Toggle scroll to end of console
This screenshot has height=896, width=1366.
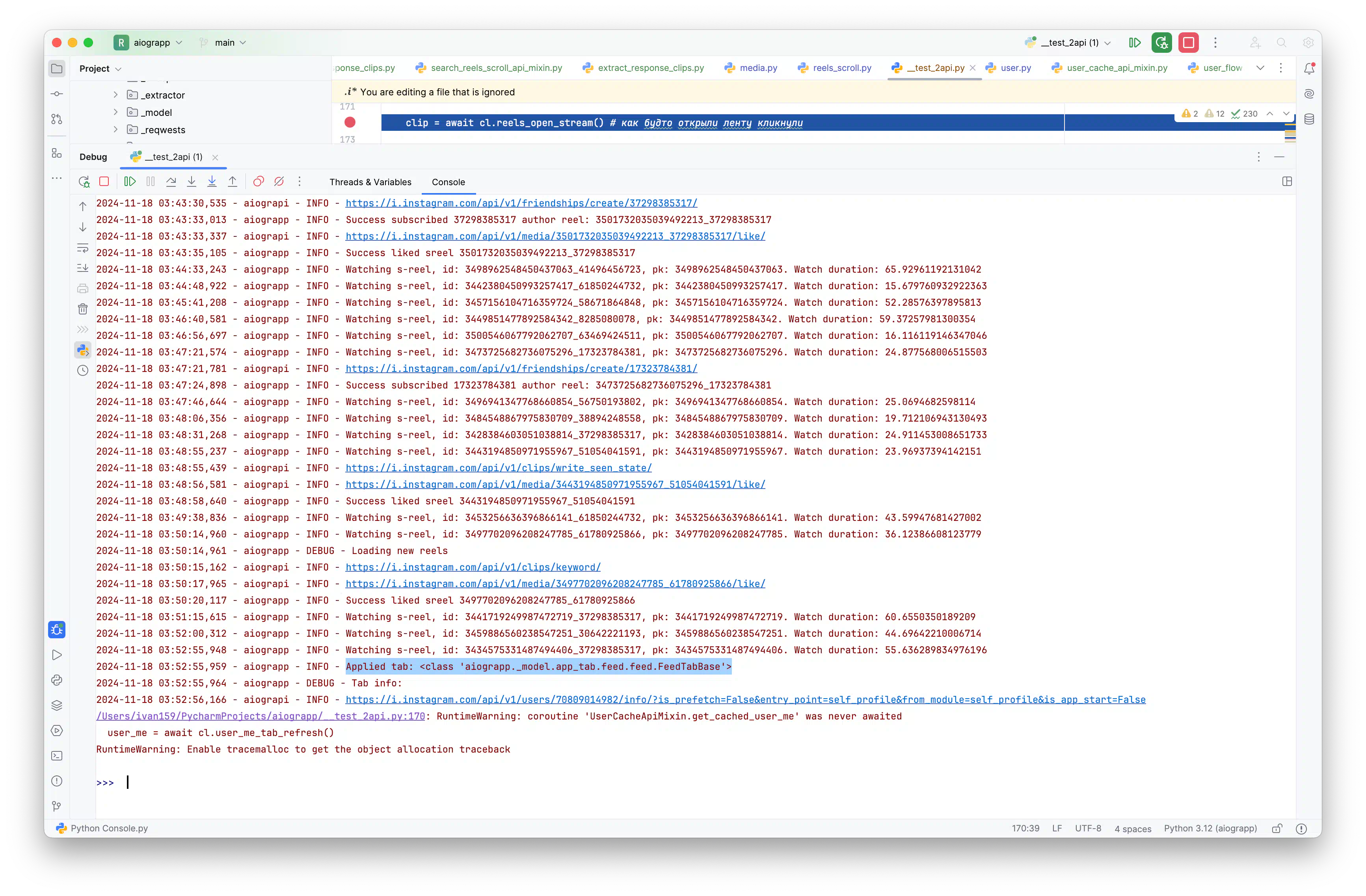tap(83, 268)
